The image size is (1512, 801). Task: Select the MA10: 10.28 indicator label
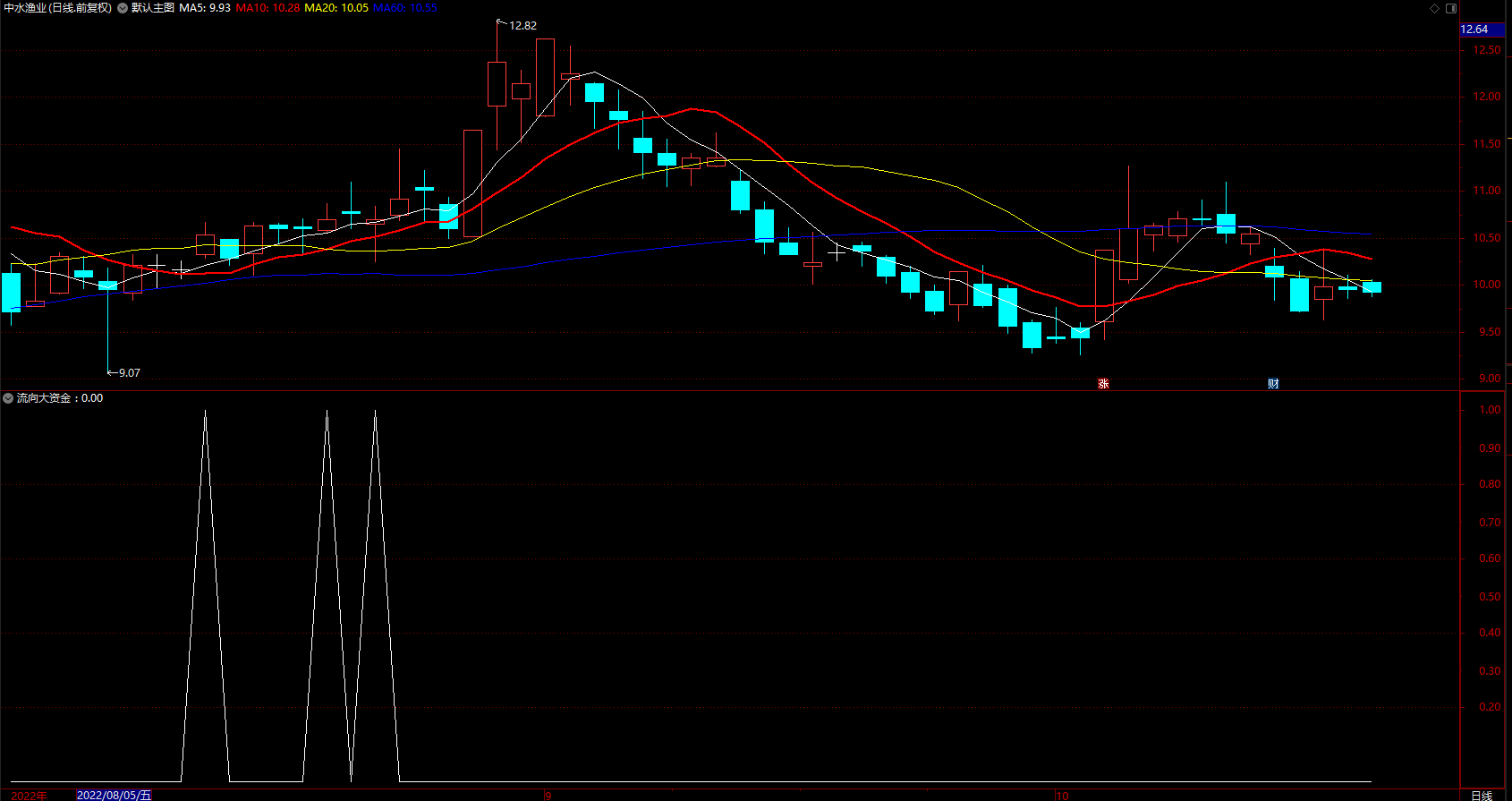click(x=268, y=8)
